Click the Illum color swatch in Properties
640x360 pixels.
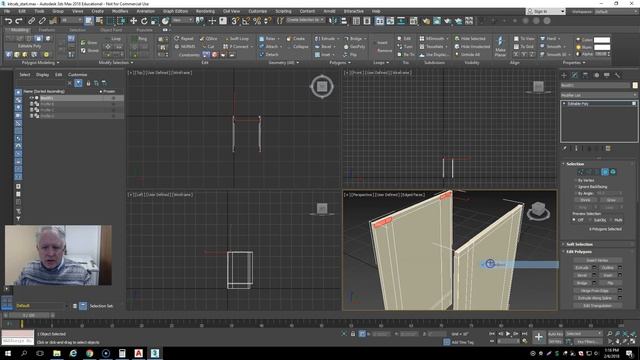pos(602,47)
